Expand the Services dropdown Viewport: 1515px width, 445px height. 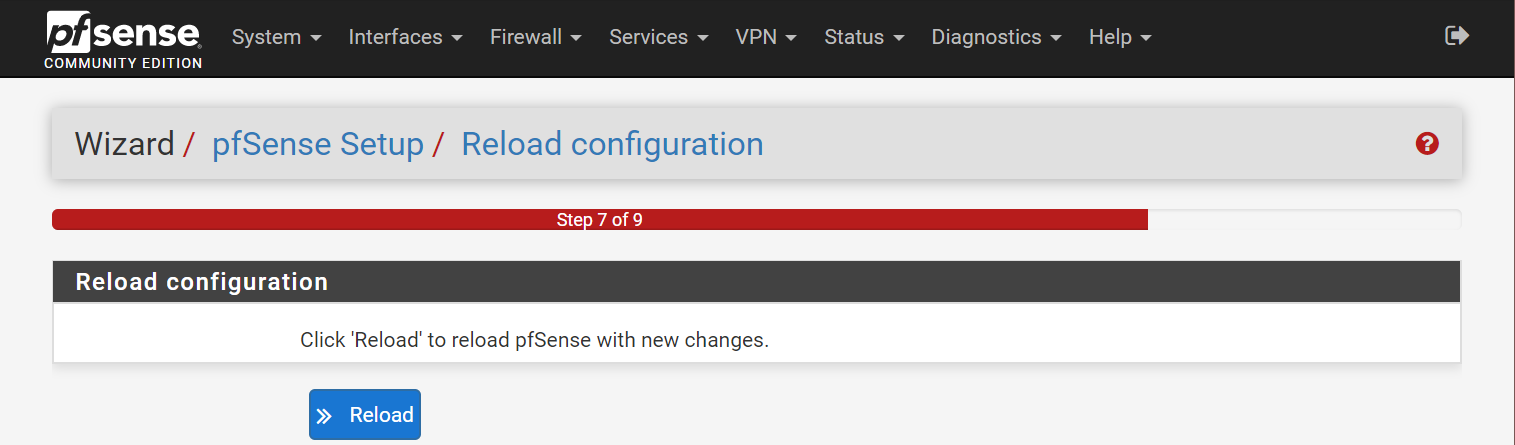point(659,37)
